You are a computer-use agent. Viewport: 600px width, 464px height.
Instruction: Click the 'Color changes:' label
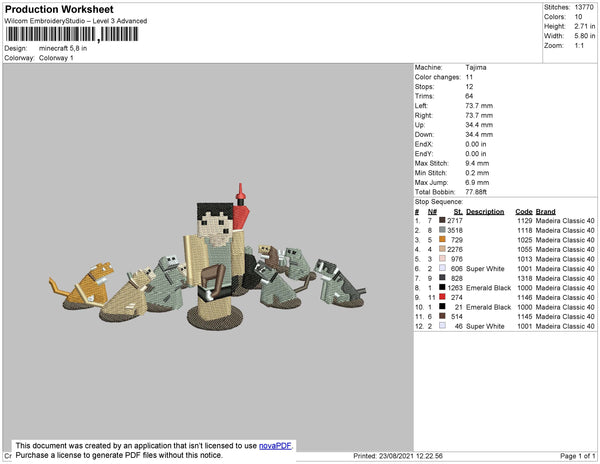(x=438, y=77)
